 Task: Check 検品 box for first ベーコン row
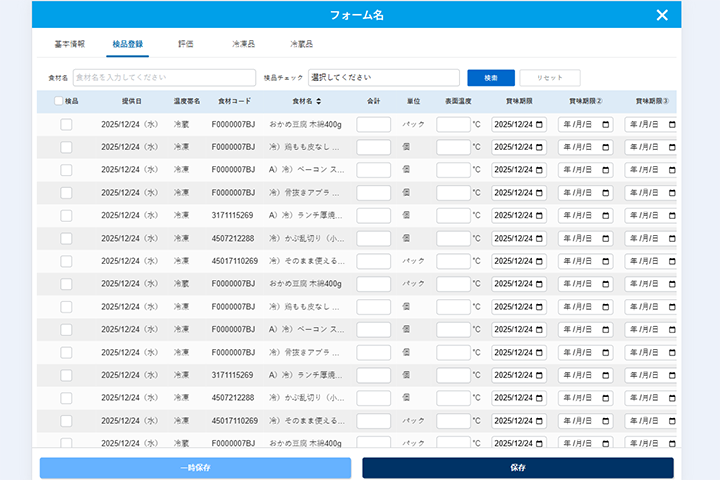(66, 170)
